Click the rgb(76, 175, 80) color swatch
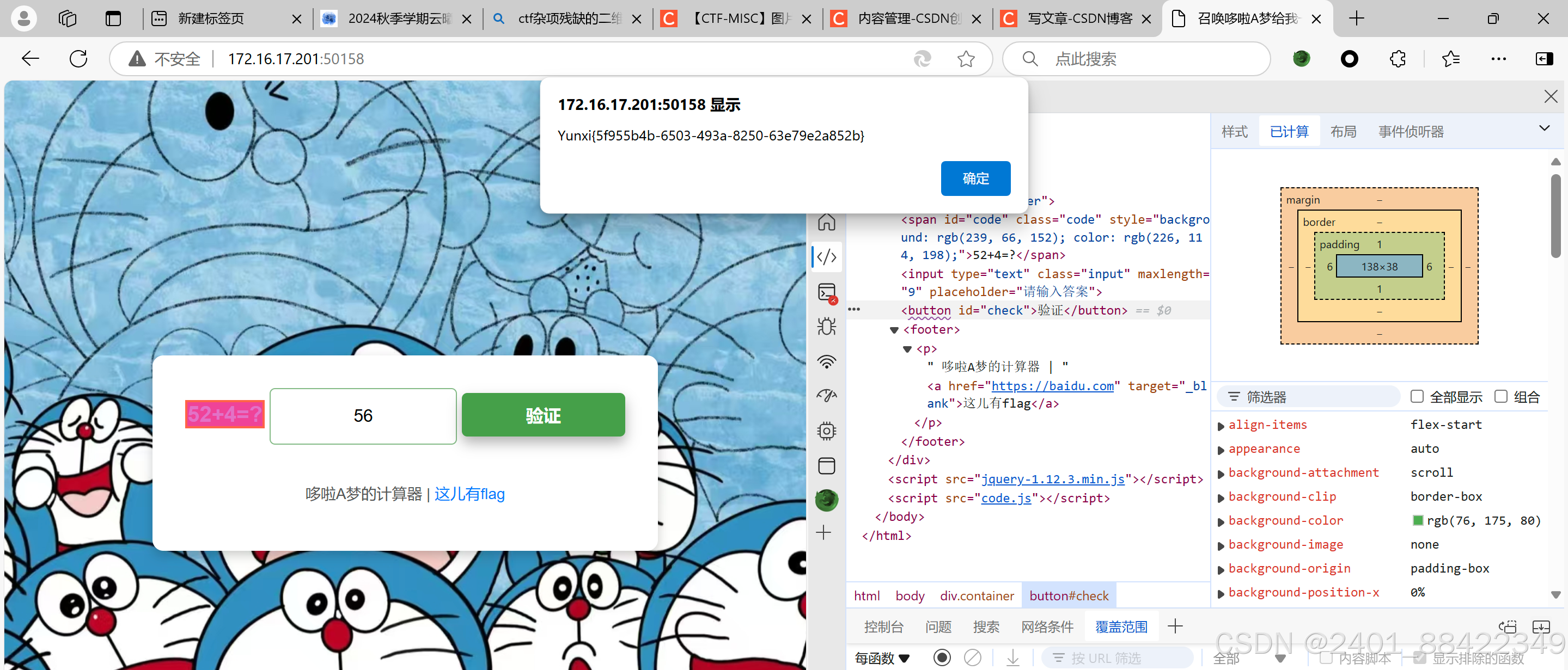Screen dimensions: 1568x670 (x=1418, y=520)
